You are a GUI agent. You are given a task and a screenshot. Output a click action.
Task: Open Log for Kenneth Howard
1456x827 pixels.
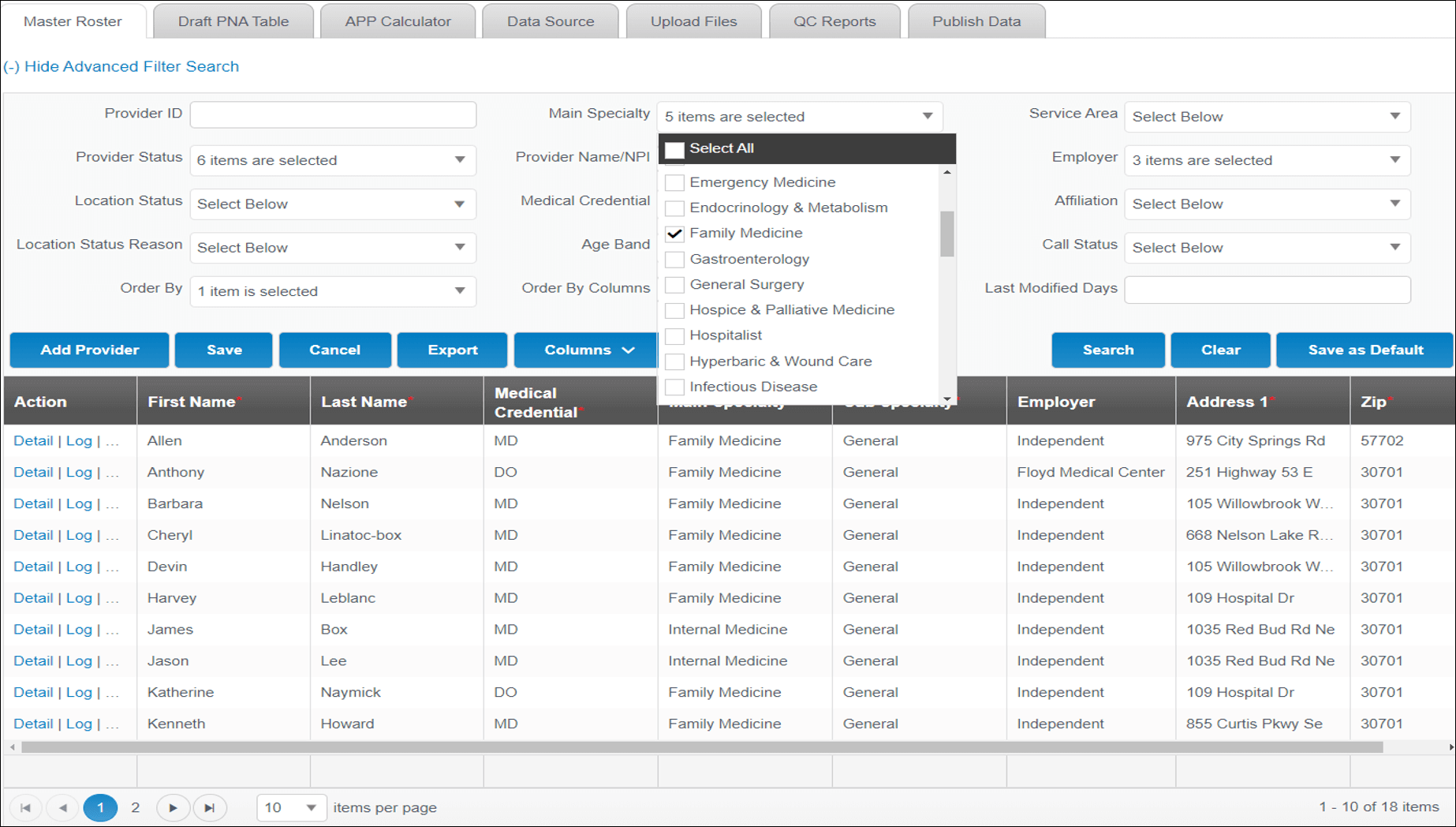pyautogui.click(x=79, y=724)
